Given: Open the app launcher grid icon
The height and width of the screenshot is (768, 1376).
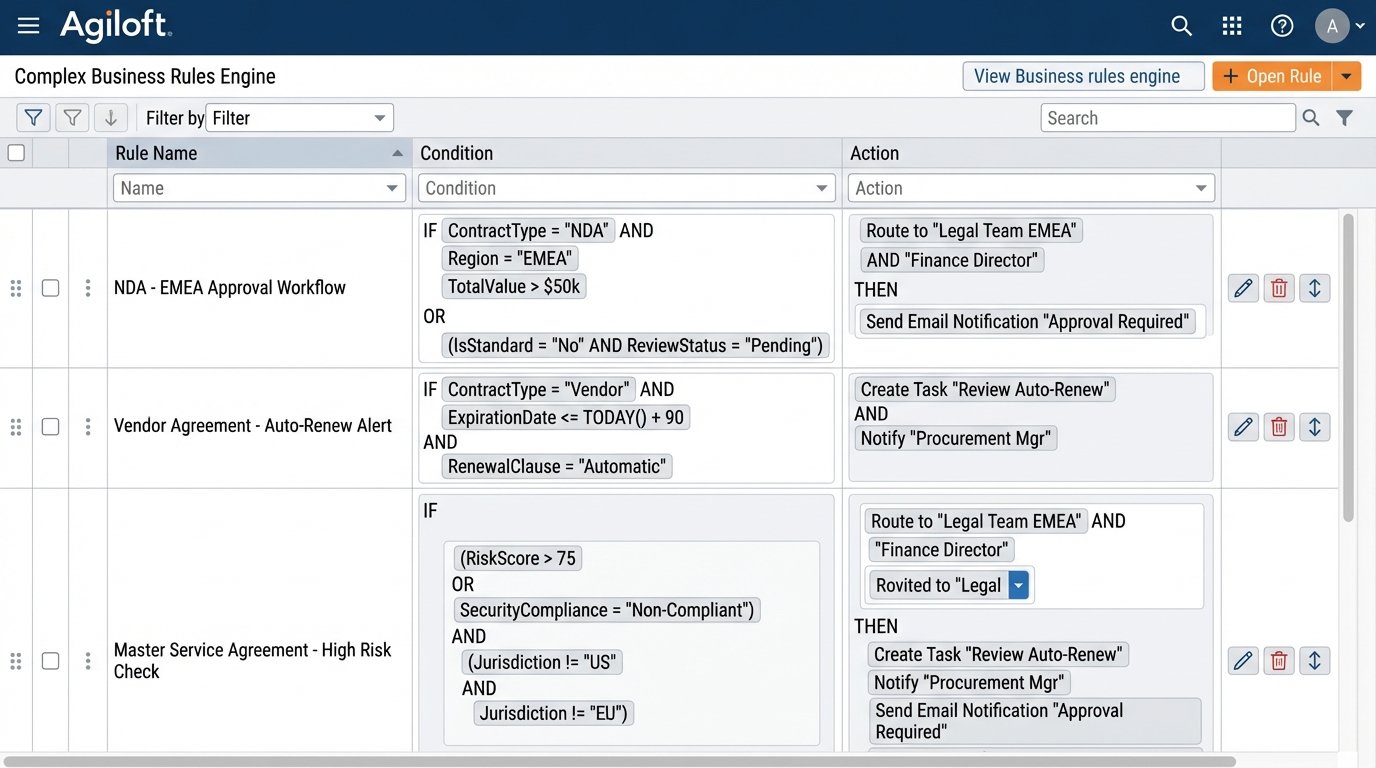Looking at the screenshot, I should pyautogui.click(x=1231, y=26).
